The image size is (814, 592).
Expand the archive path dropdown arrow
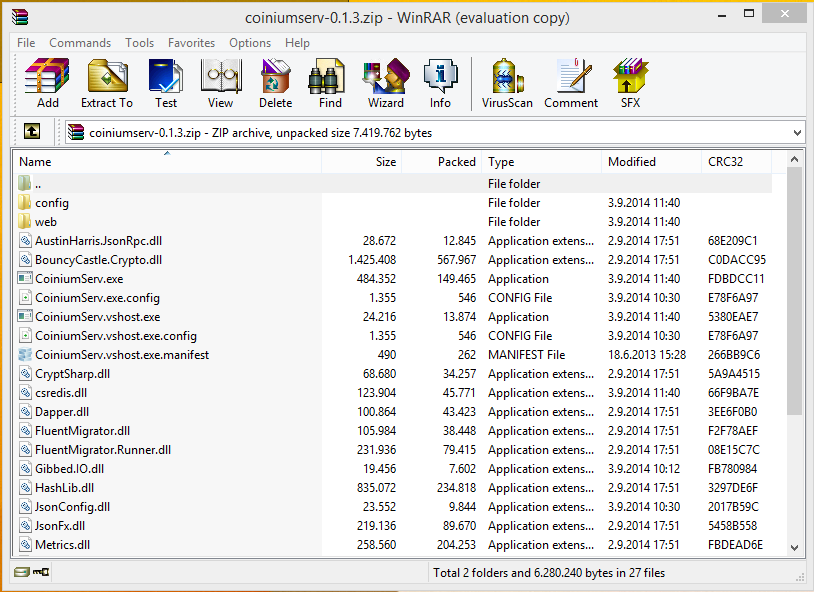tap(797, 133)
